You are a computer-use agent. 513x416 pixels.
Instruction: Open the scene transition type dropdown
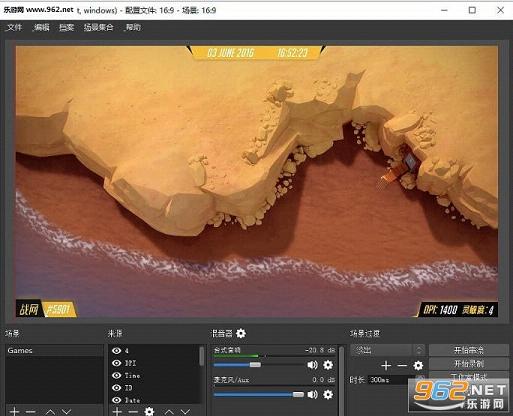(x=388, y=350)
